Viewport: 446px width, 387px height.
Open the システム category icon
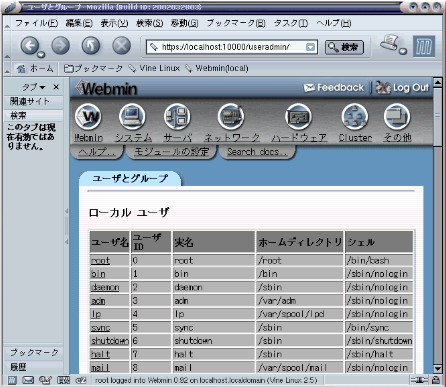click(x=133, y=117)
